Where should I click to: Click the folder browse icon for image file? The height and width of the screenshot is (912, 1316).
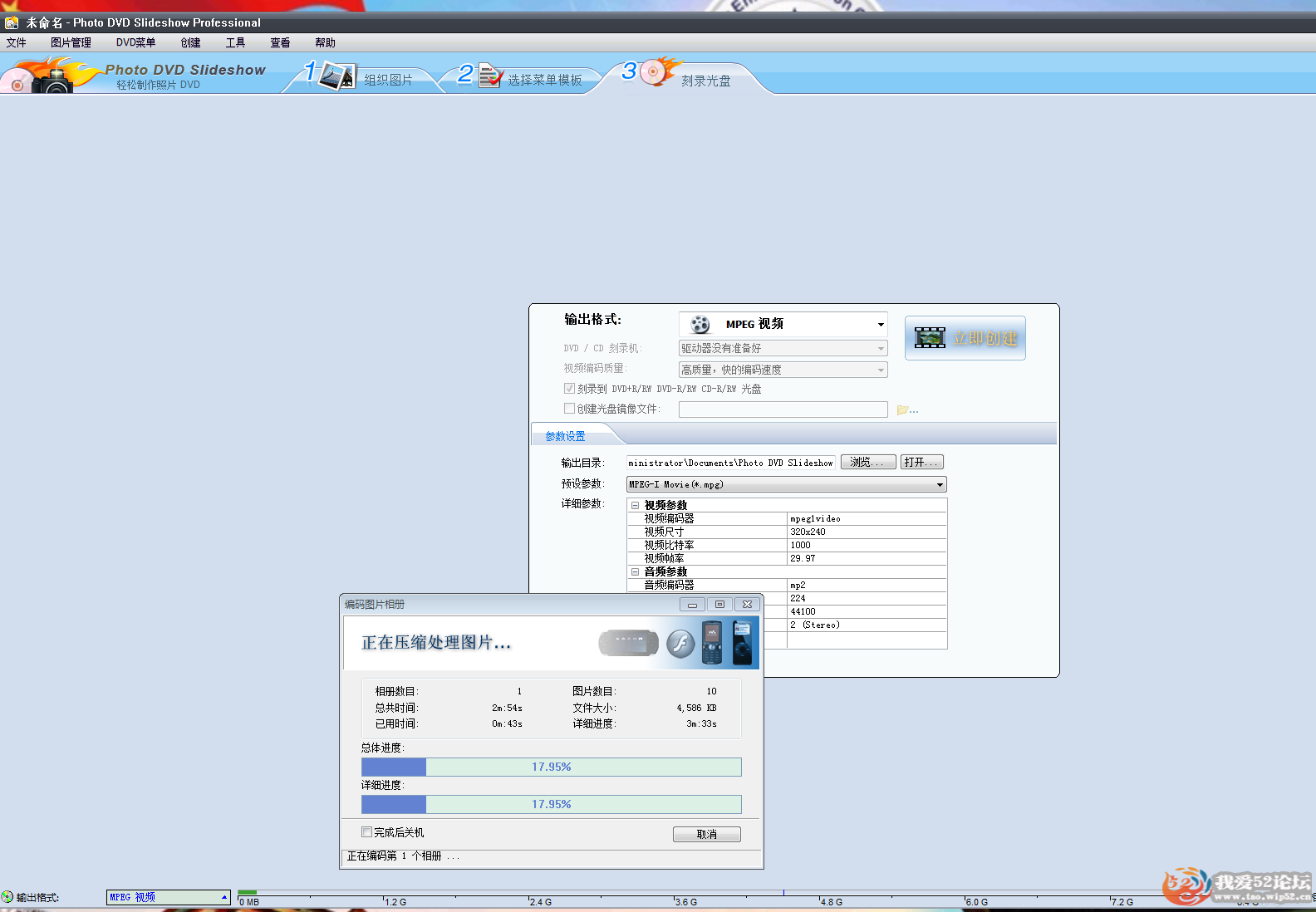click(907, 409)
